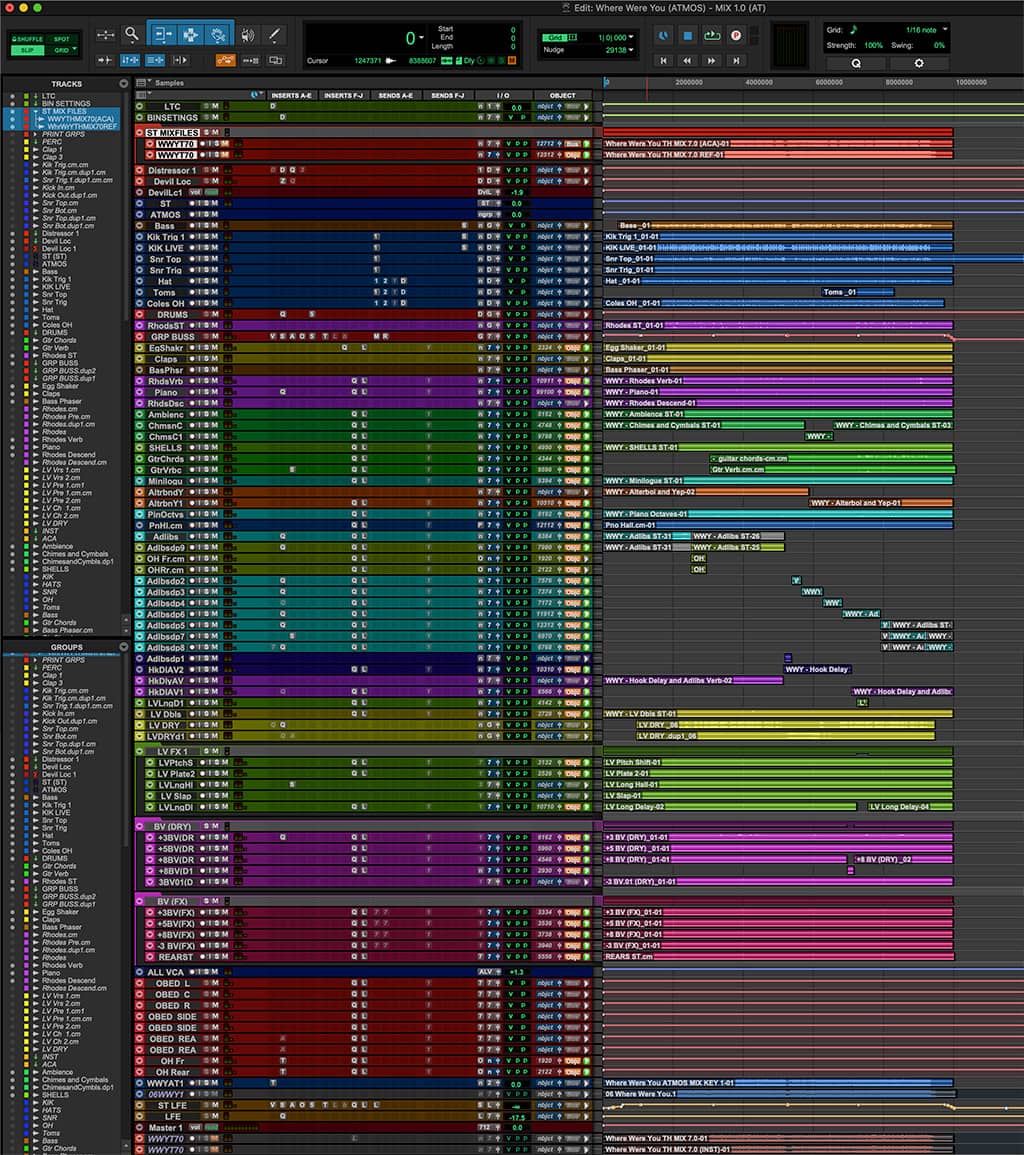Toggle Link Timeline and Edit Selection icon

[130, 60]
